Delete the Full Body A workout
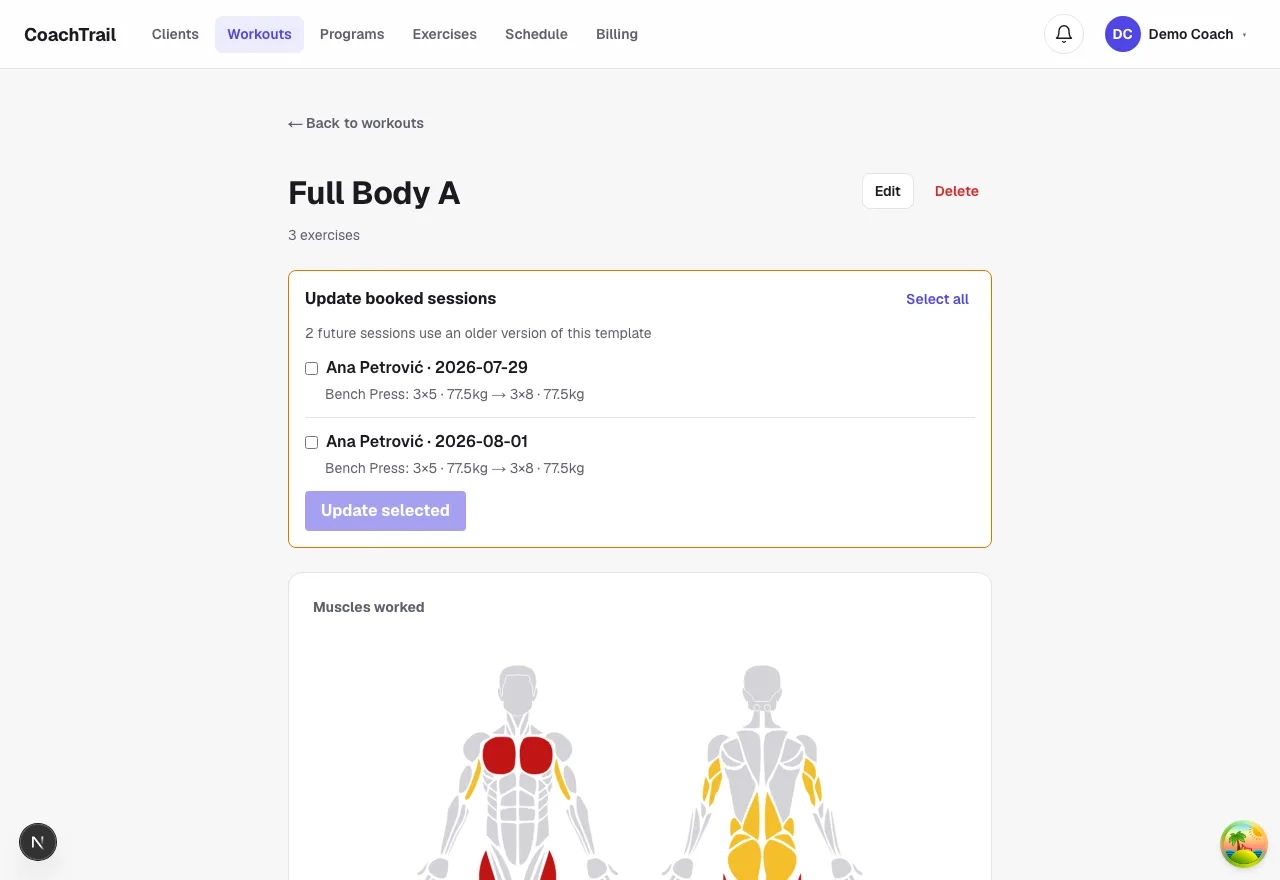 coord(957,191)
